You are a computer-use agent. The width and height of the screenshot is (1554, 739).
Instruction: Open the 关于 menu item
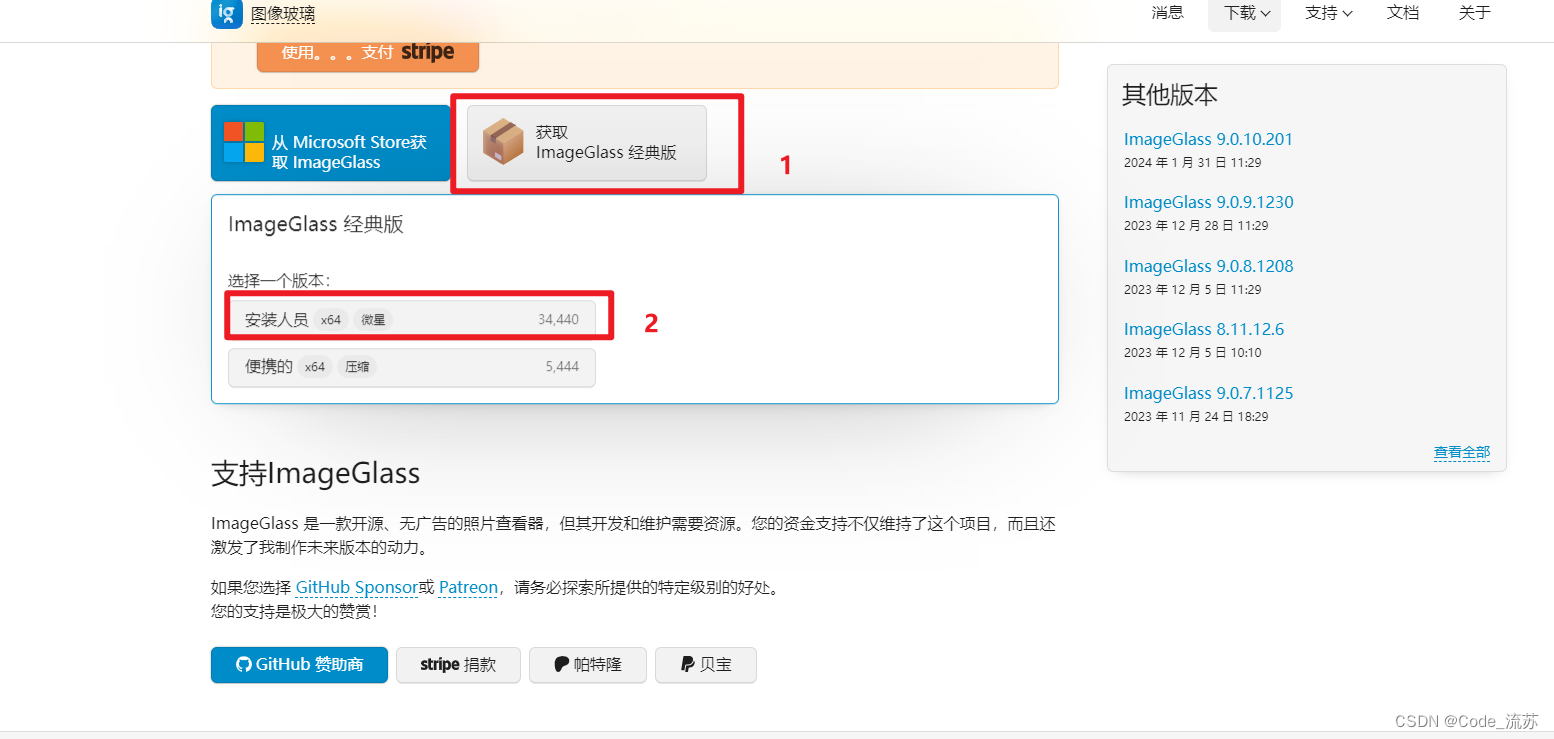pyautogui.click(x=1474, y=13)
